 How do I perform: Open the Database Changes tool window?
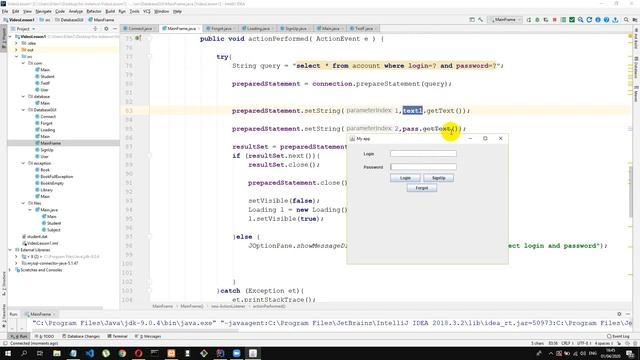coord(81,336)
